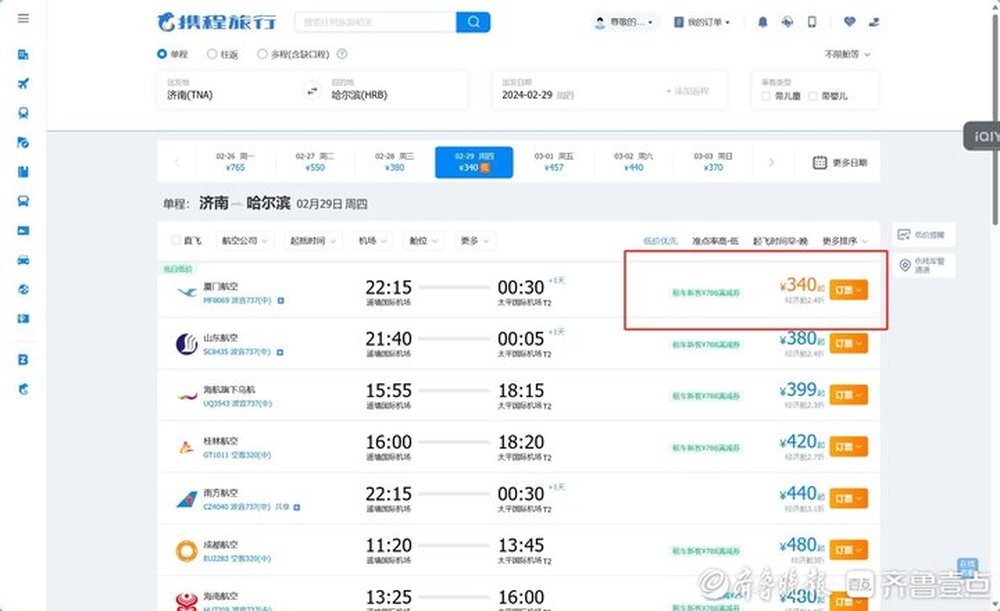Select the 03-01 date tab priced ¥457
Viewport: 1000px width, 611px height.
click(x=554, y=162)
